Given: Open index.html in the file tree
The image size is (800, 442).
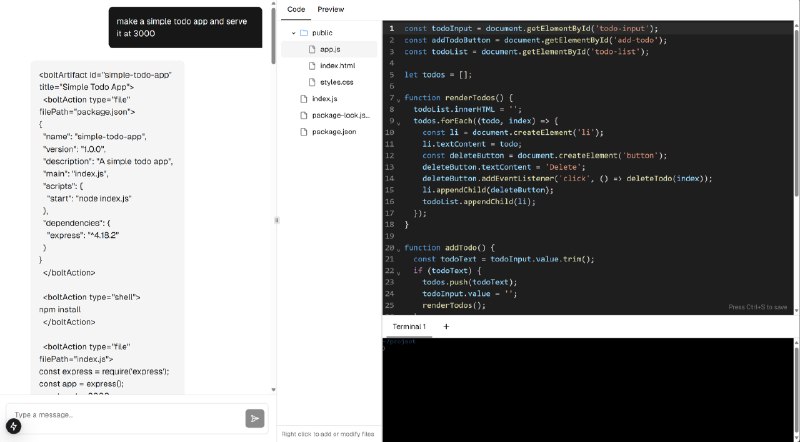Looking at the screenshot, I should (337, 65).
